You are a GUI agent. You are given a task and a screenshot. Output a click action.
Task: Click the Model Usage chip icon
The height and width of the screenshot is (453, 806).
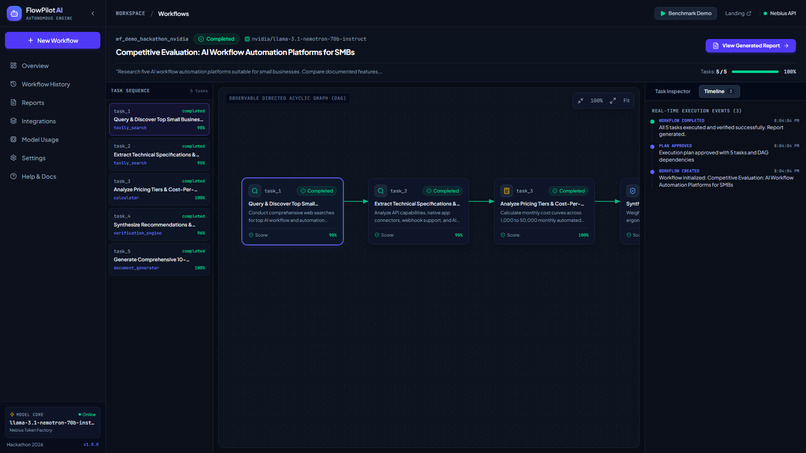coord(13,139)
